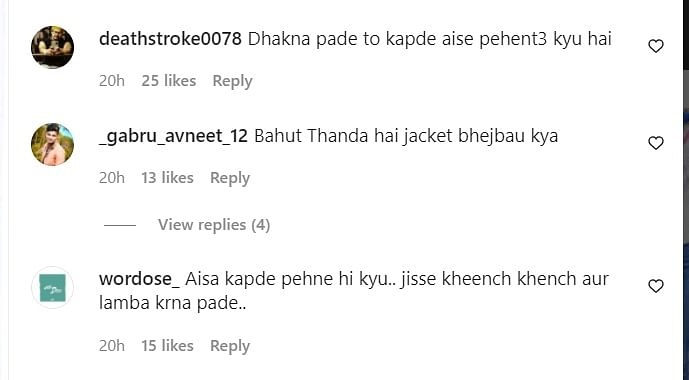Click the line beside View replies
689x380 pixels.
coord(120,225)
